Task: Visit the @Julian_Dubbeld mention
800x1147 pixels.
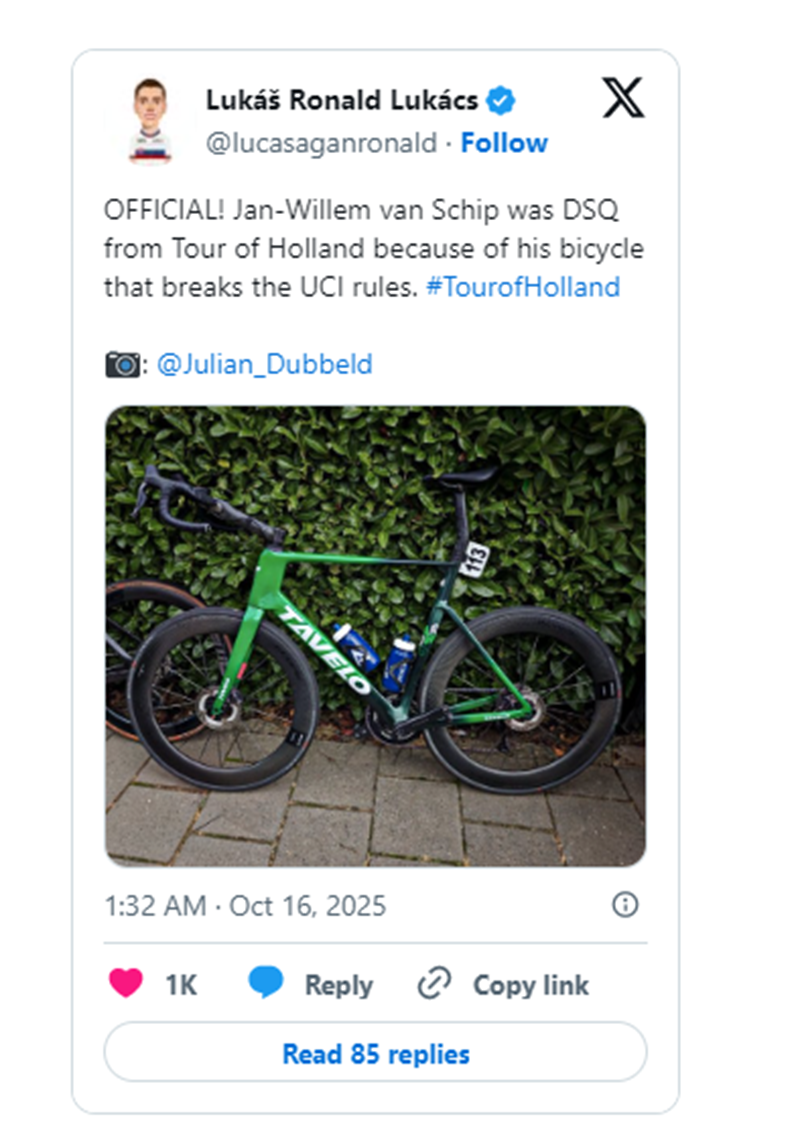Action: click(265, 364)
